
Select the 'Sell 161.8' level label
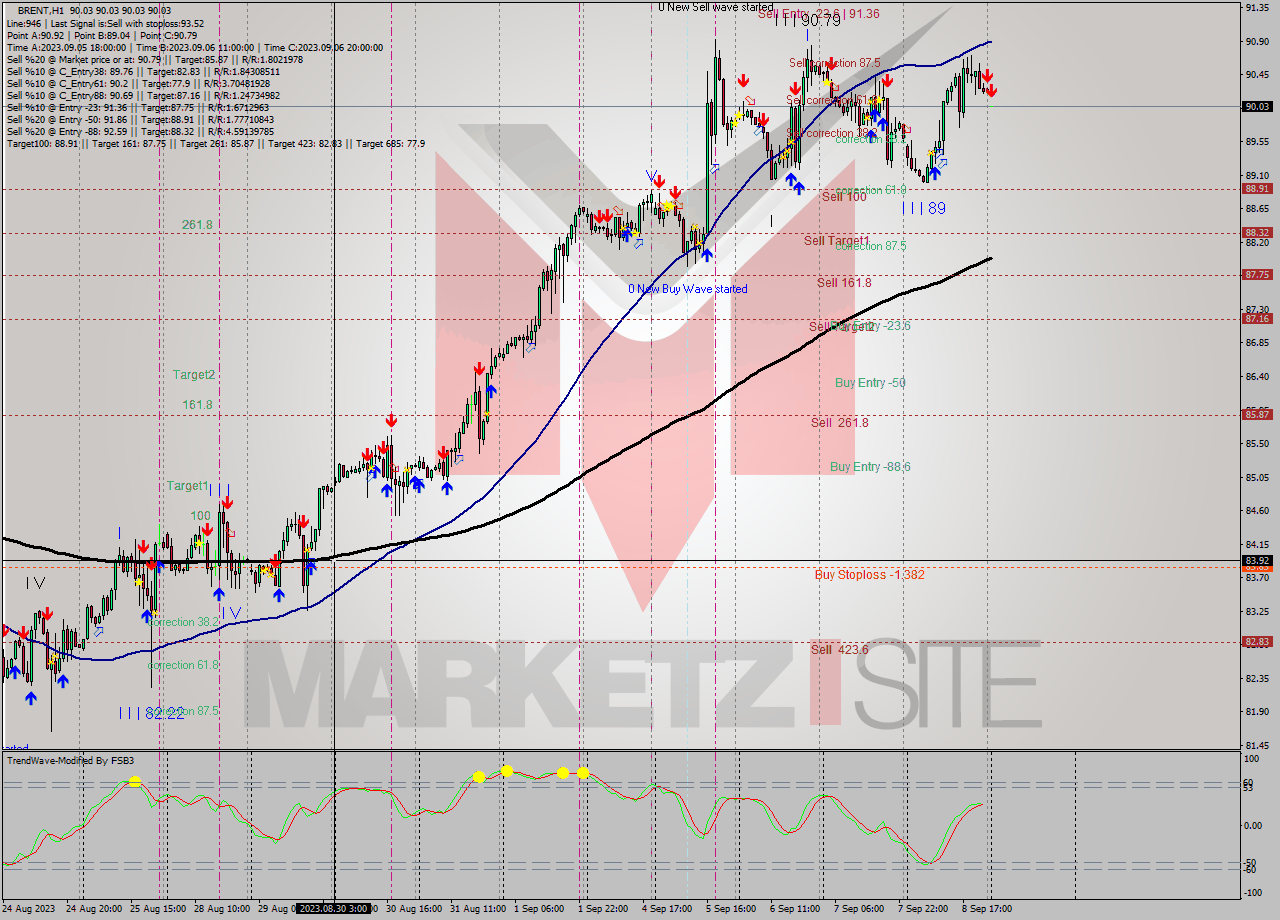844,283
